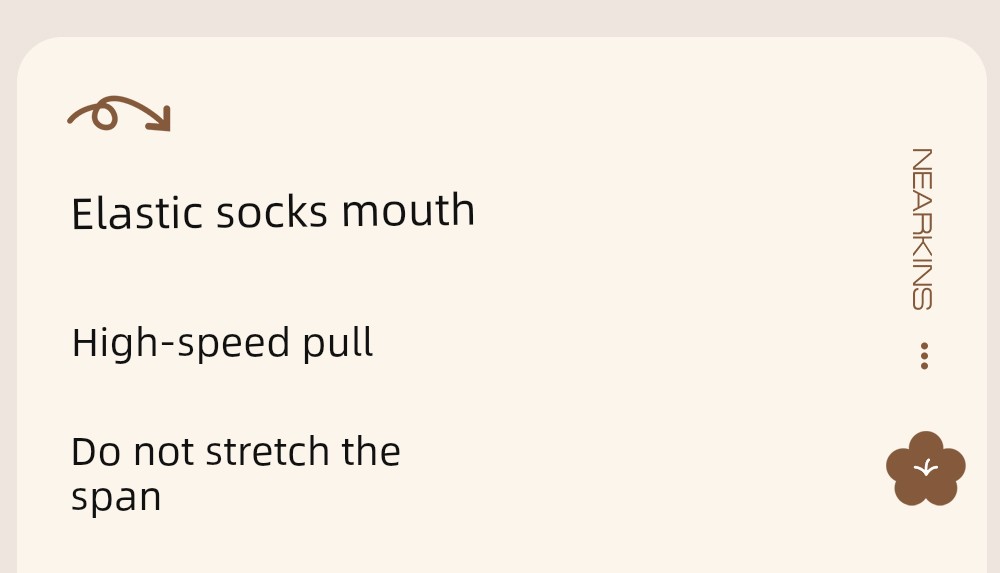Viewport: 1000px width, 573px height.
Task: Click the word "stretch"
Action: pyautogui.click(x=268, y=452)
